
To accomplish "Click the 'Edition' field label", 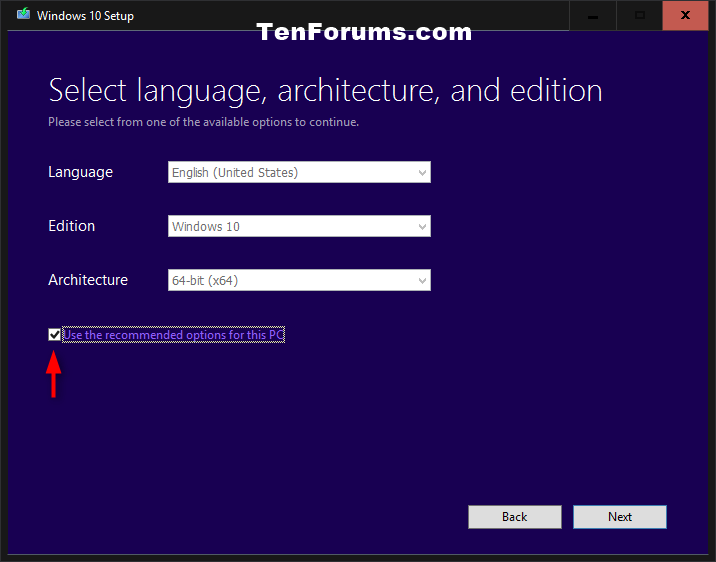I will [72, 226].
